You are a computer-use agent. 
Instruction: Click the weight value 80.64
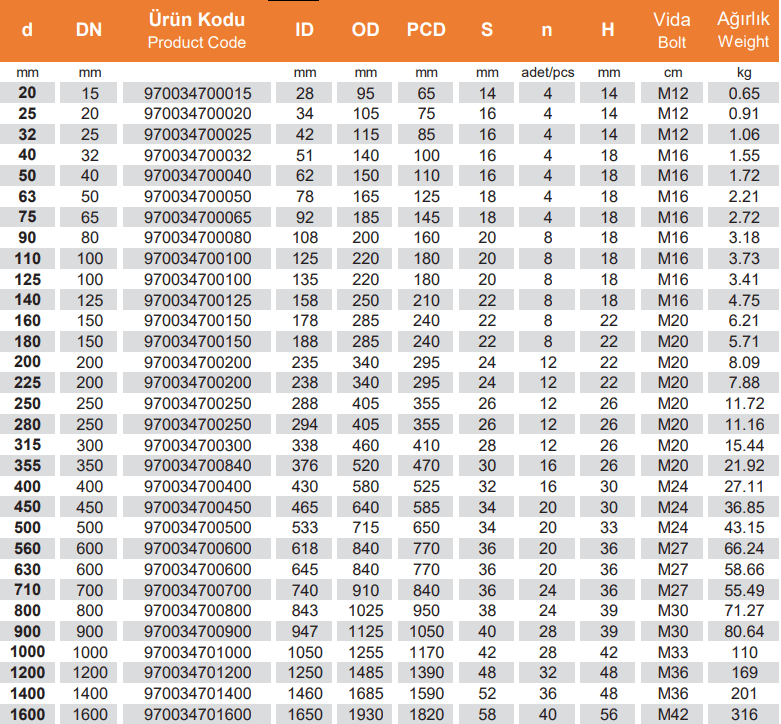[744, 631]
